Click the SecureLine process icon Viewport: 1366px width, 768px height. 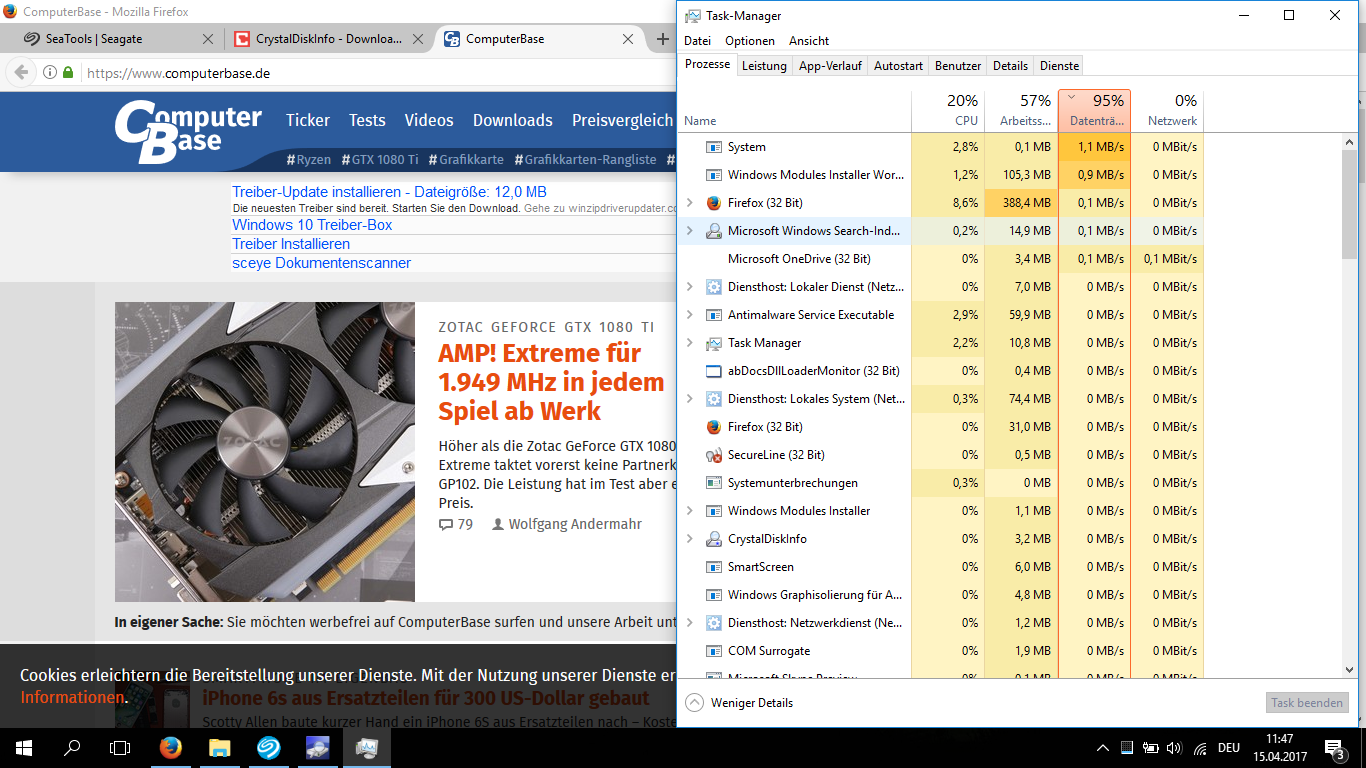click(713, 455)
